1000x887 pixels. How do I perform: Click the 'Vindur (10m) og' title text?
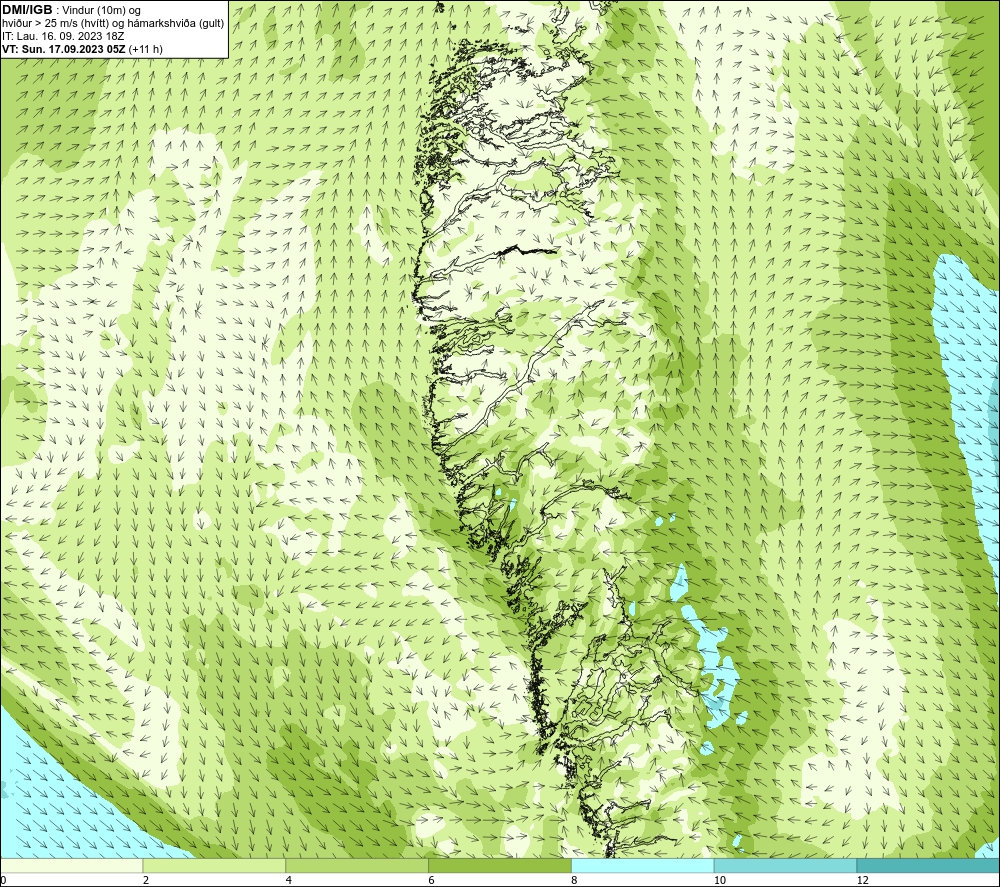(102, 11)
